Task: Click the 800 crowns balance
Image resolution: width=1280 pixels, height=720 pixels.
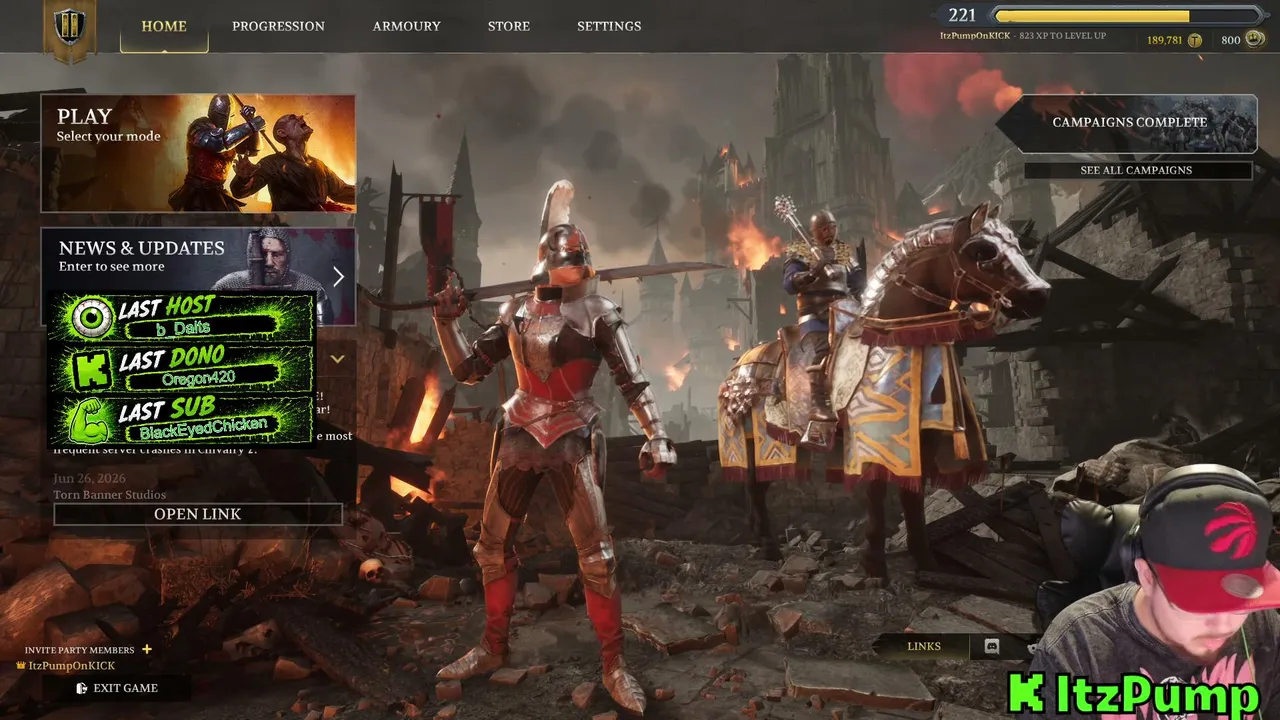Action: [x=1230, y=40]
